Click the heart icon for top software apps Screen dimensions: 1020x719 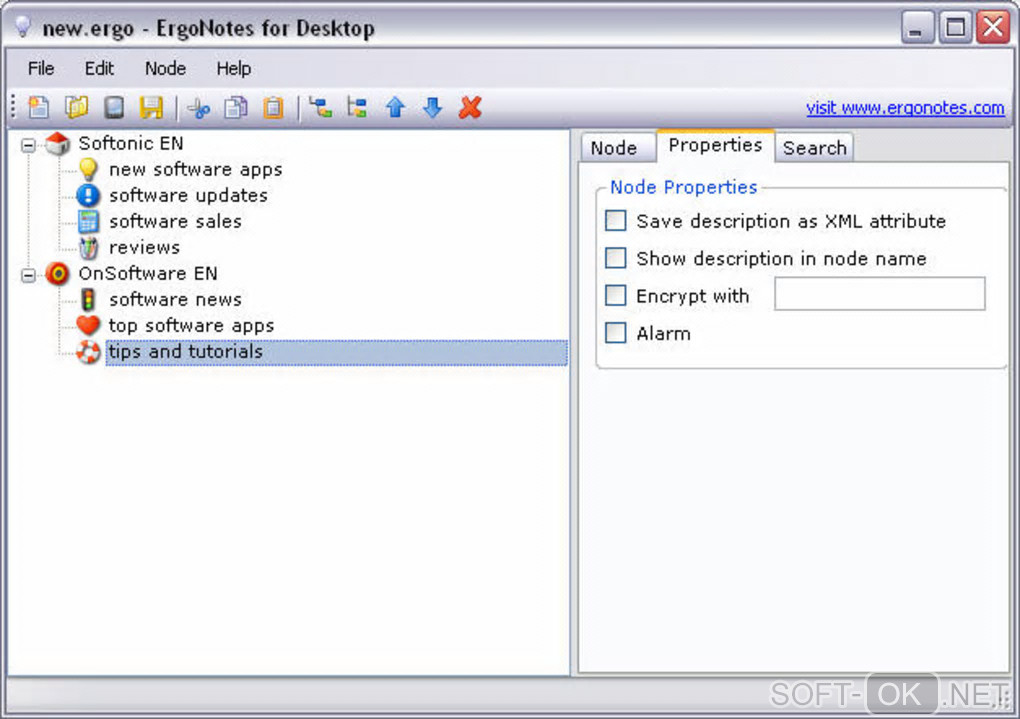tap(88, 325)
